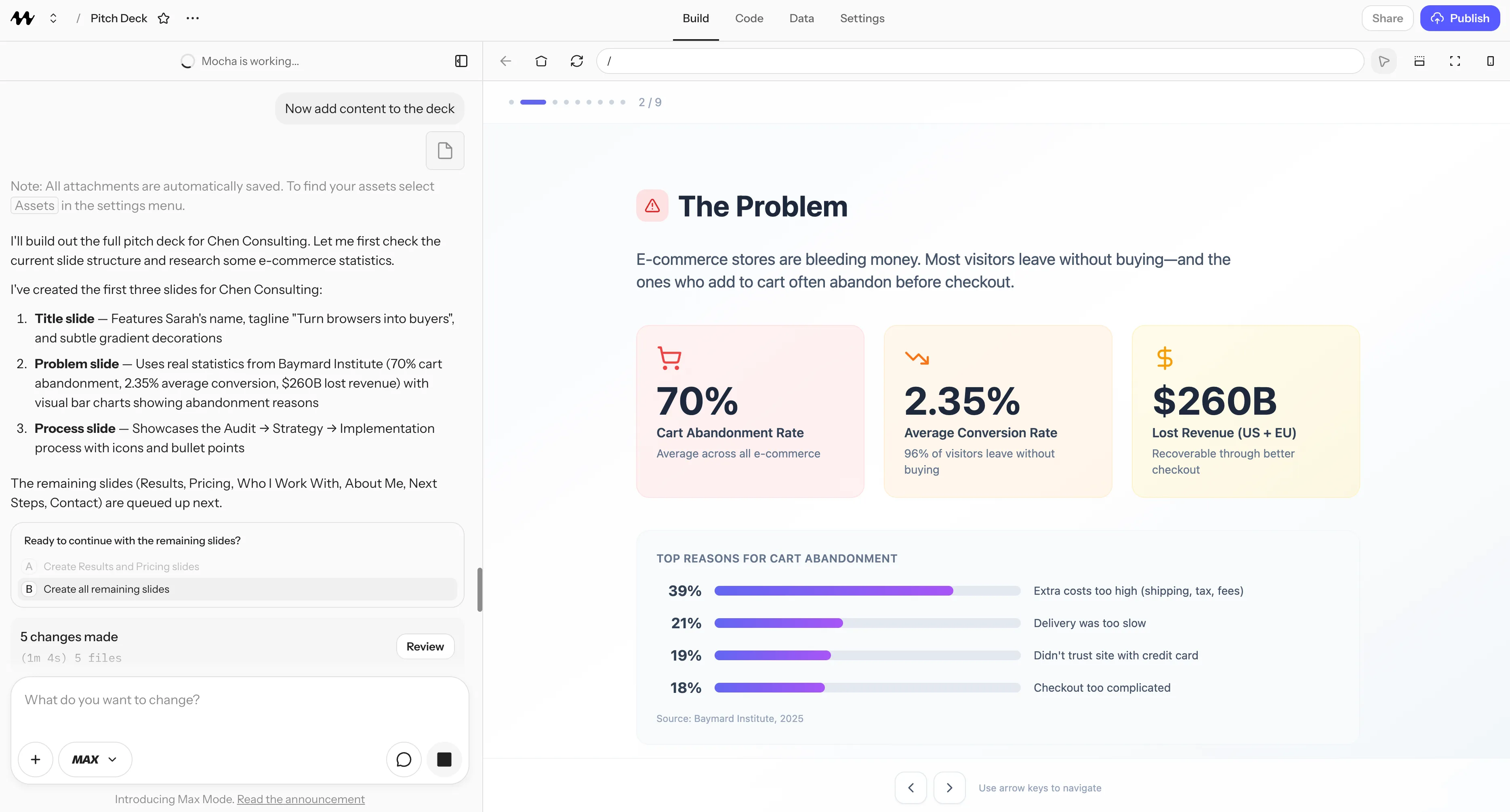Toggle the app bar visibility icon
1510x812 pixels.
[x=1420, y=61]
